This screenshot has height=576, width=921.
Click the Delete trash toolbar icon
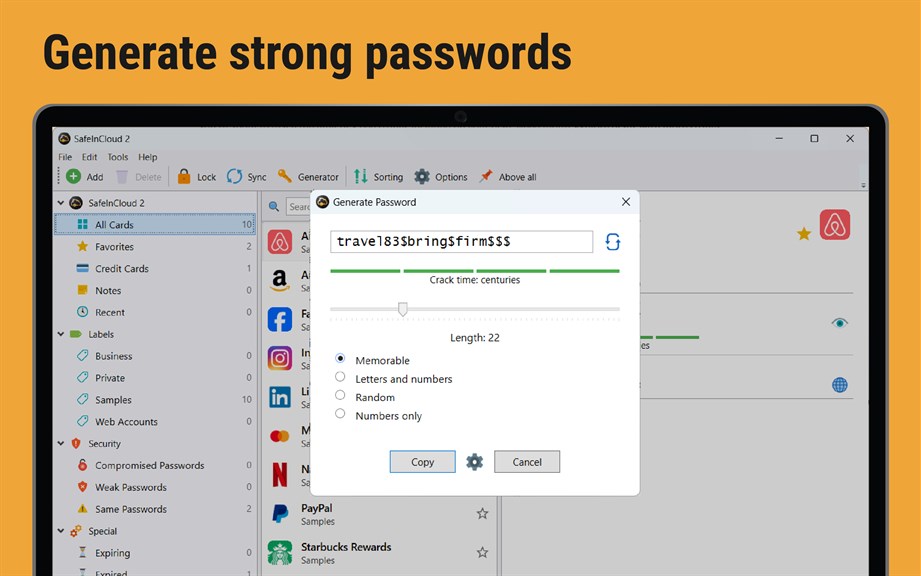click(122, 176)
